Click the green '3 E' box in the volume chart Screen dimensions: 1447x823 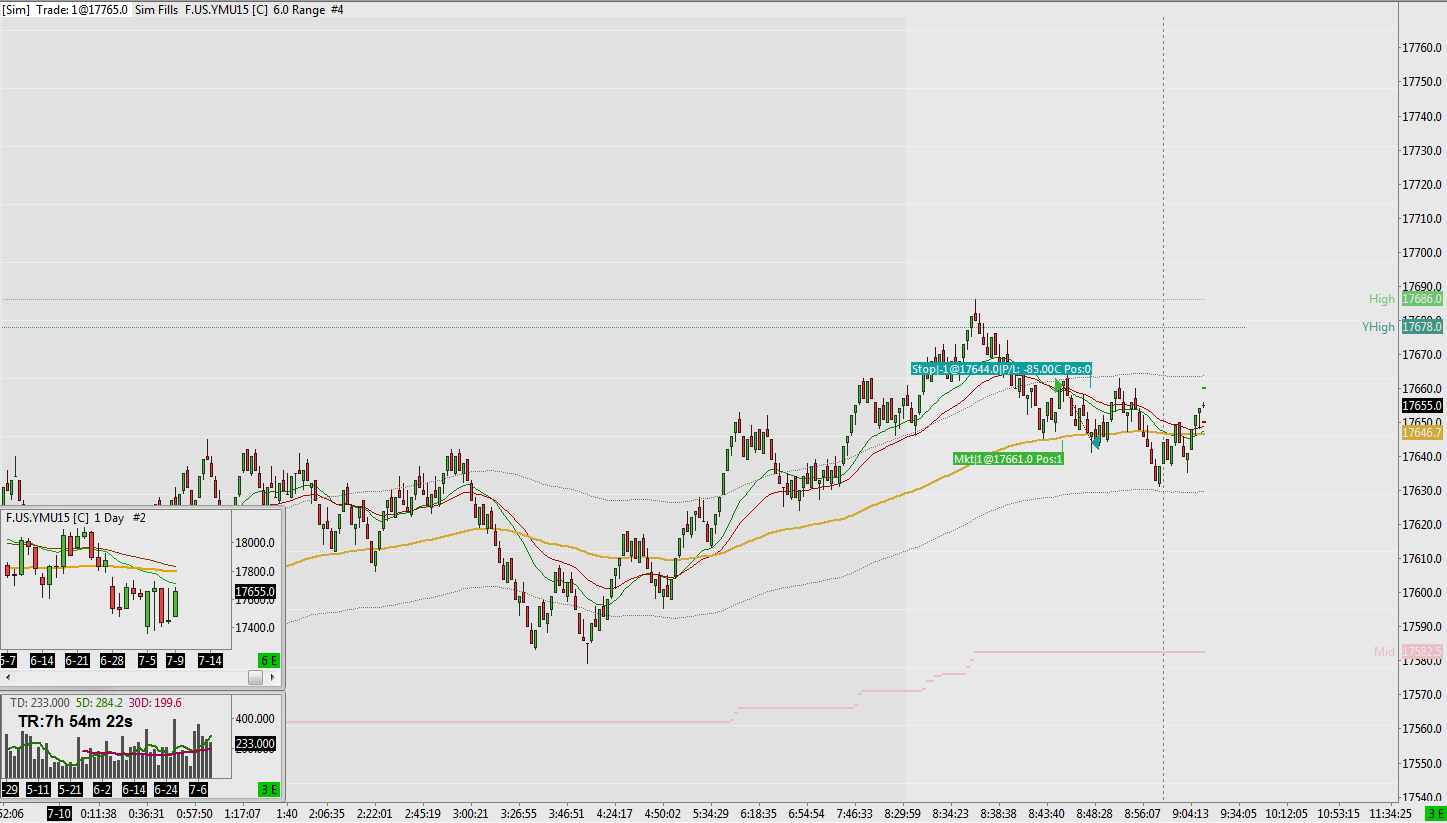tap(268, 789)
